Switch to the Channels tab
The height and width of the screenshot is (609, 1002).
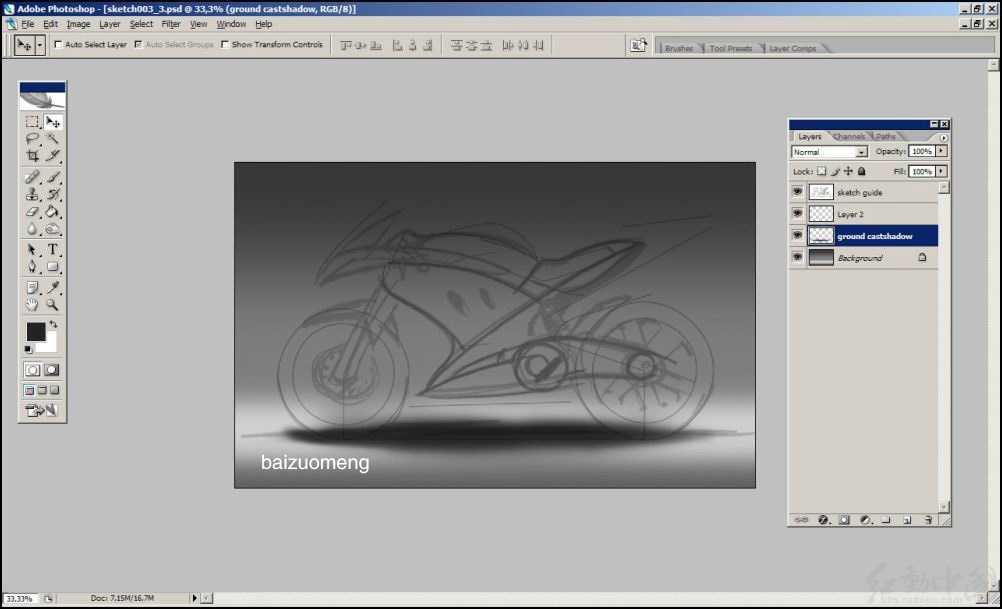click(x=848, y=136)
